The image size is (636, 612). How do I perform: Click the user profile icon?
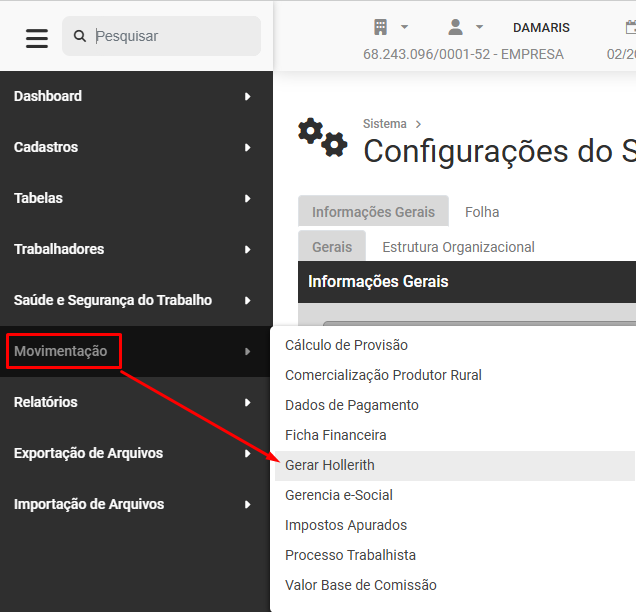coord(456,27)
